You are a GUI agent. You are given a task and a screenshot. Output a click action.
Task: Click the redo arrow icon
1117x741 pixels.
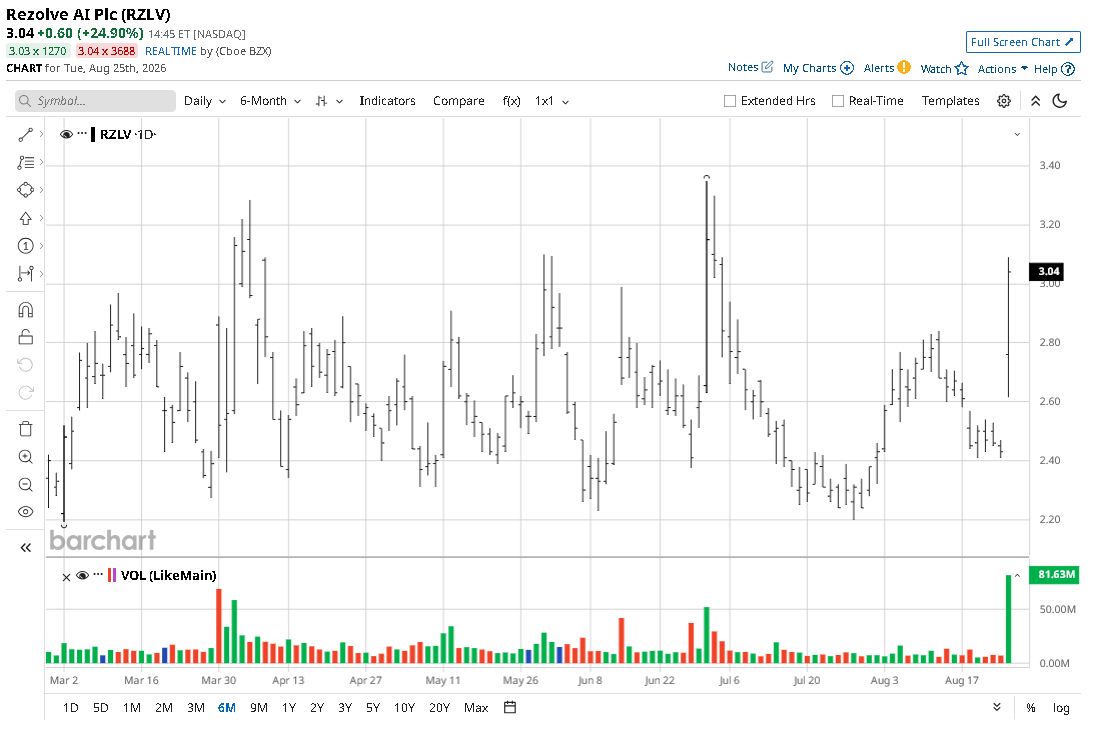(x=26, y=393)
